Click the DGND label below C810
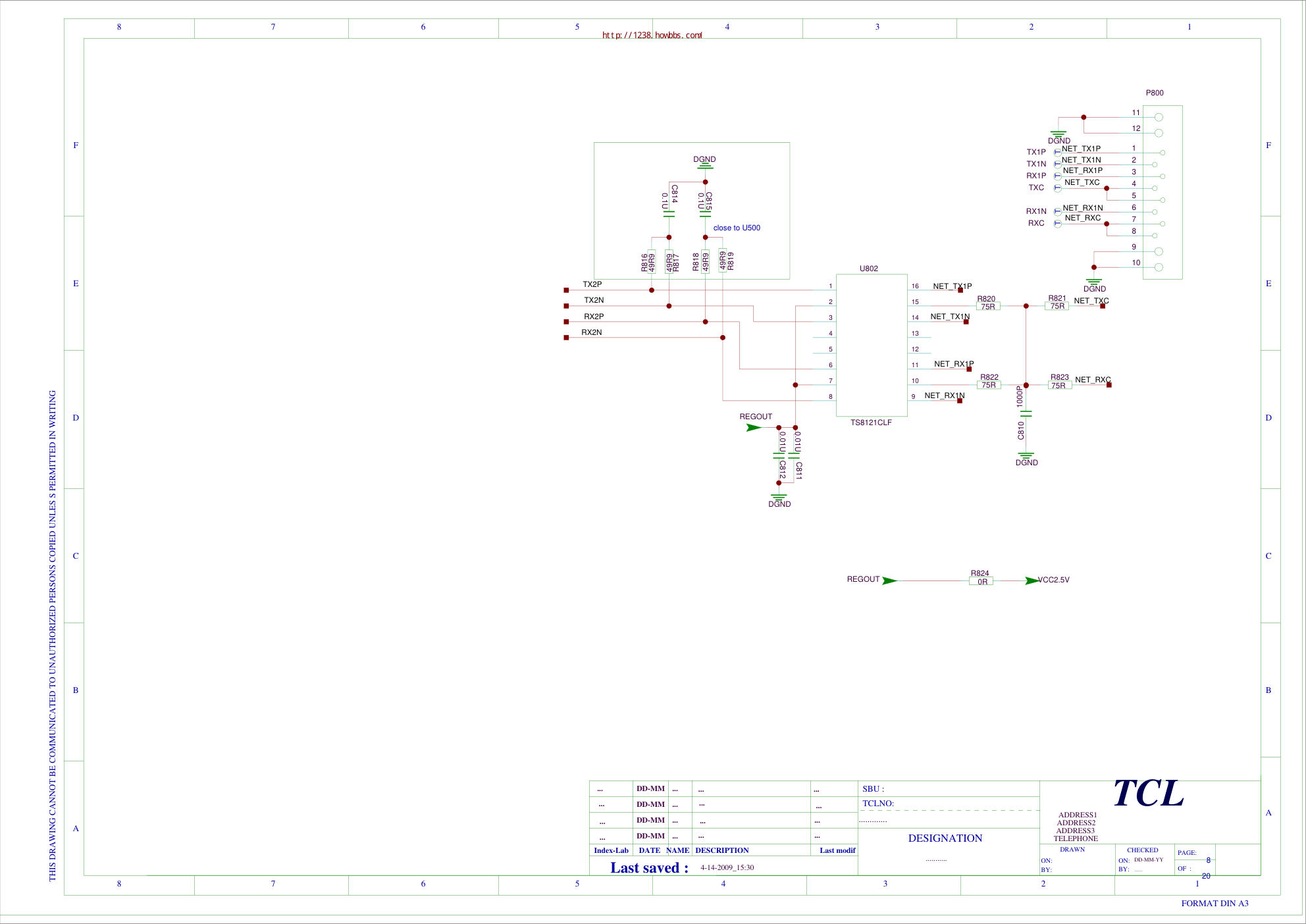1306x924 pixels. click(x=1027, y=463)
